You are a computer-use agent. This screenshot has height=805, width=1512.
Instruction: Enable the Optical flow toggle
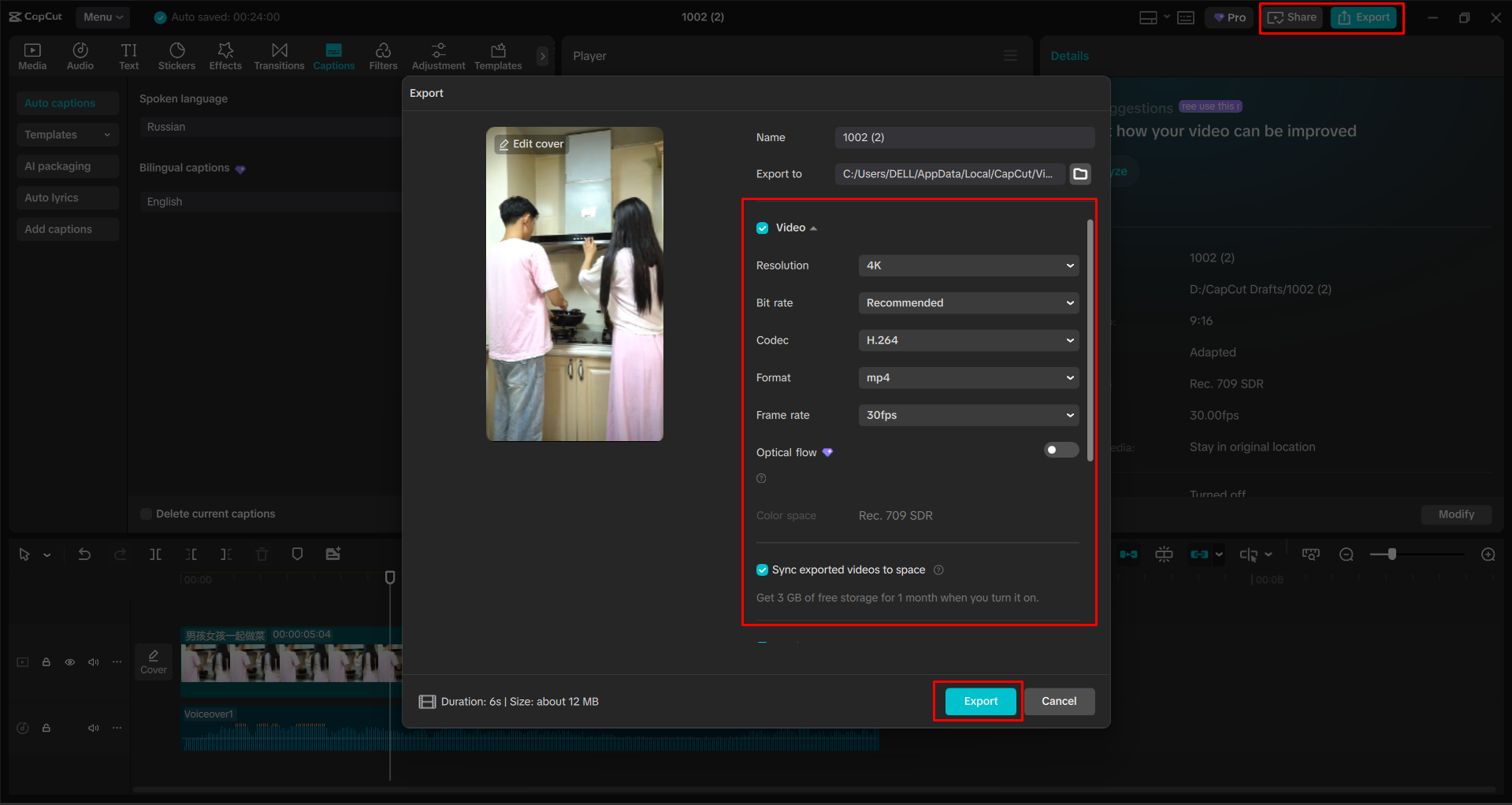tap(1061, 450)
